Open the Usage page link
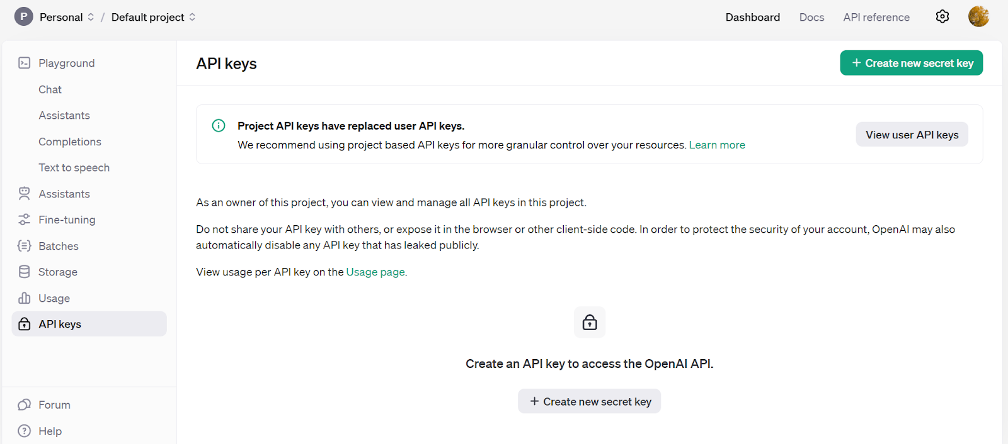Screen dimensions: 1008x444 tap(377, 272)
